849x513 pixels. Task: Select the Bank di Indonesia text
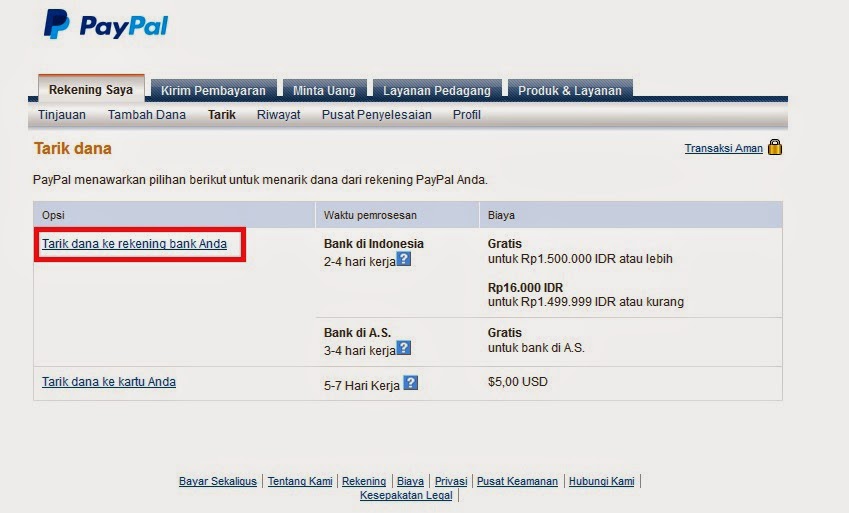pyautogui.click(x=374, y=244)
